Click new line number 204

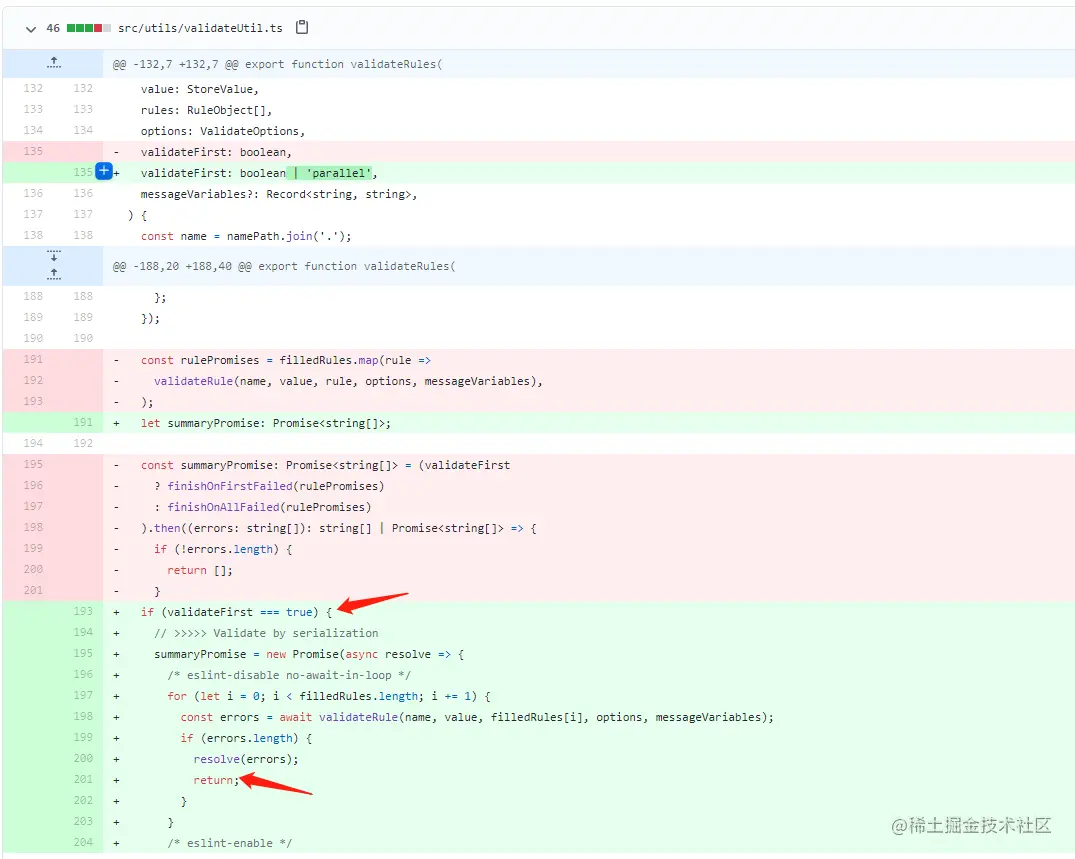[82, 842]
